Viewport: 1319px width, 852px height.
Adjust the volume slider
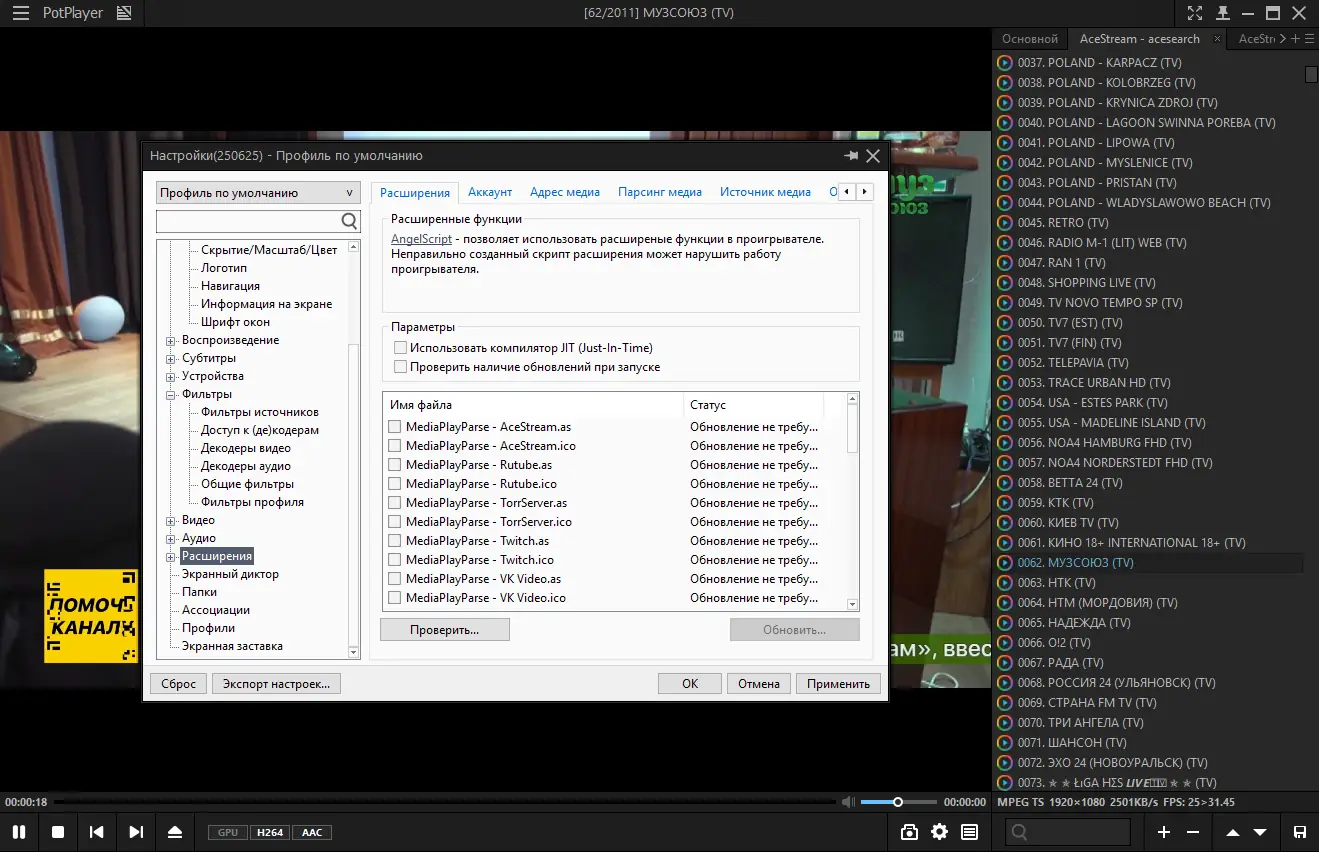click(898, 801)
